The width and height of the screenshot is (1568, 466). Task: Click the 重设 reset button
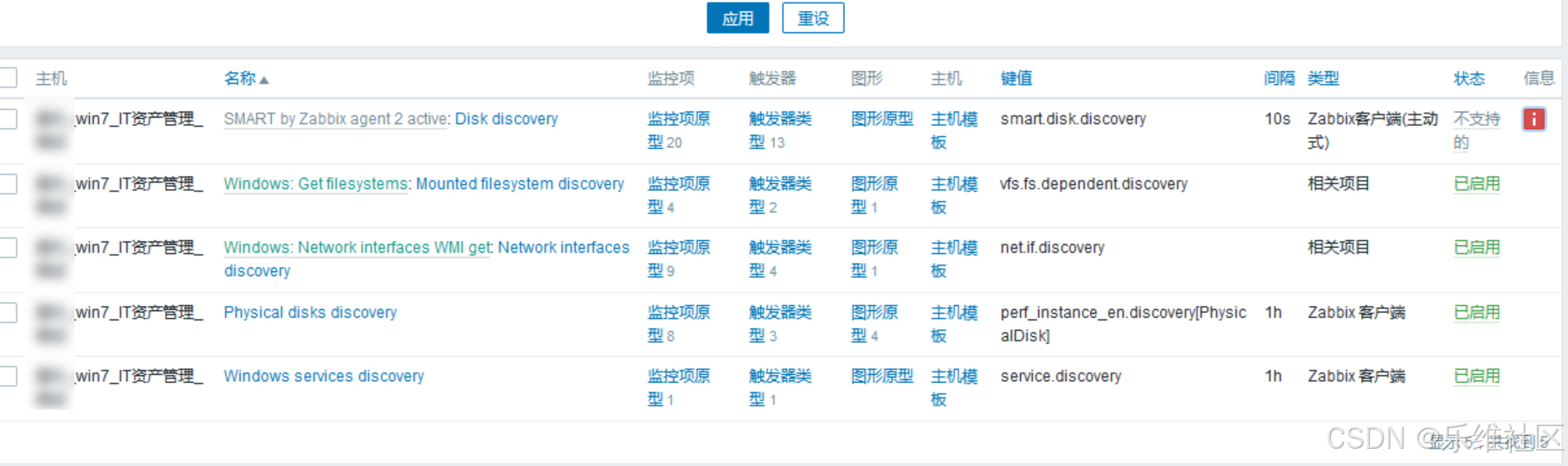click(x=813, y=18)
